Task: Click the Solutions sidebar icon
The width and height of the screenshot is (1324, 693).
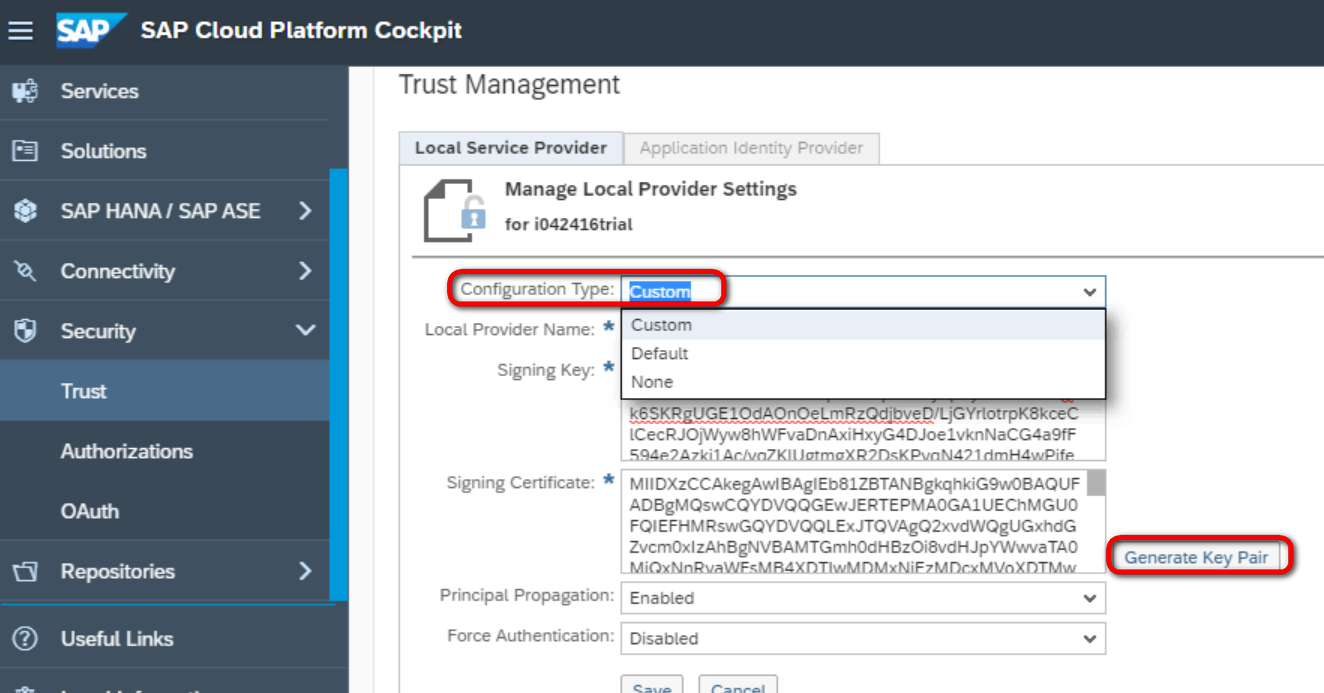Action: [25, 151]
